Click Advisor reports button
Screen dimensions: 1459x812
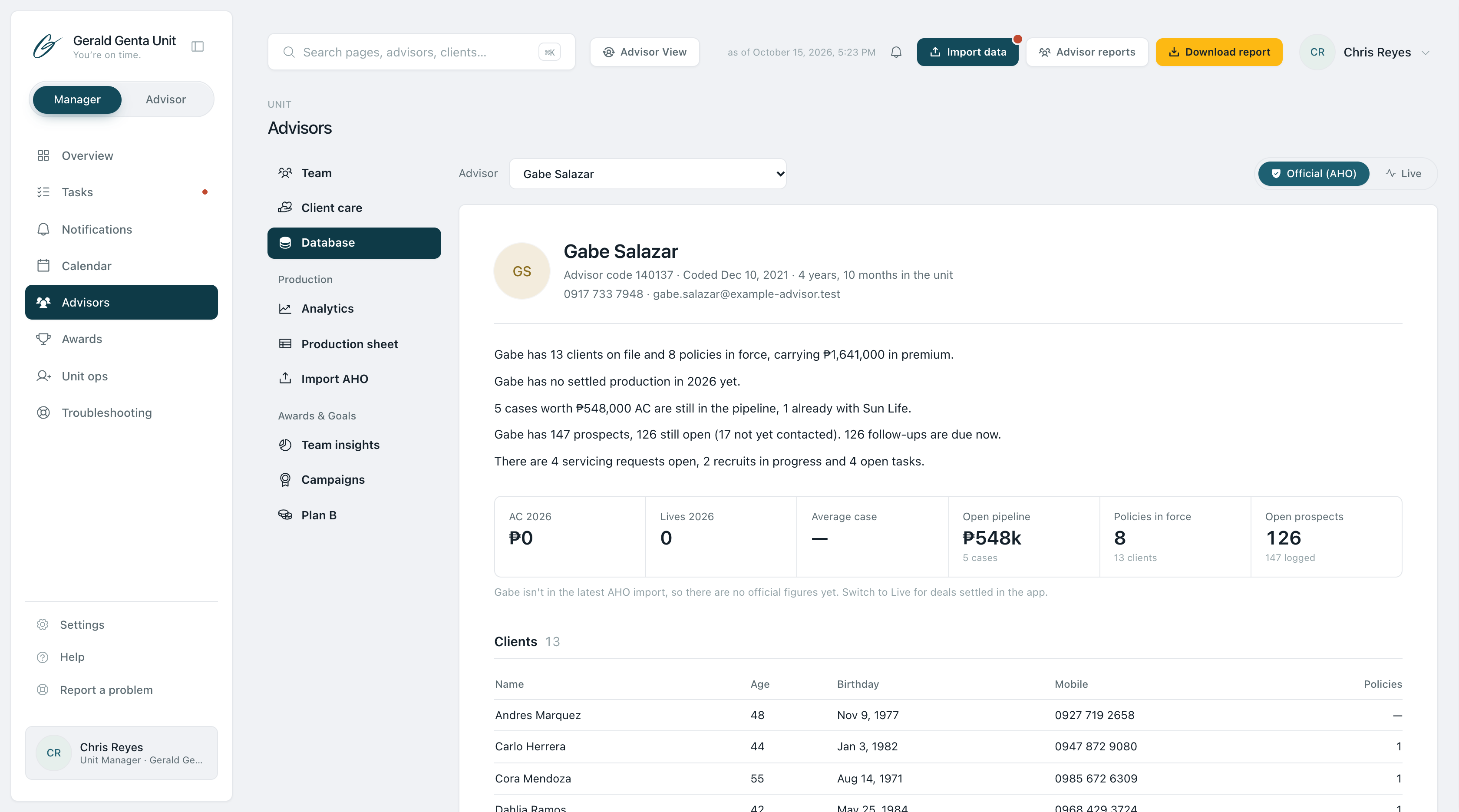click(x=1087, y=52)
